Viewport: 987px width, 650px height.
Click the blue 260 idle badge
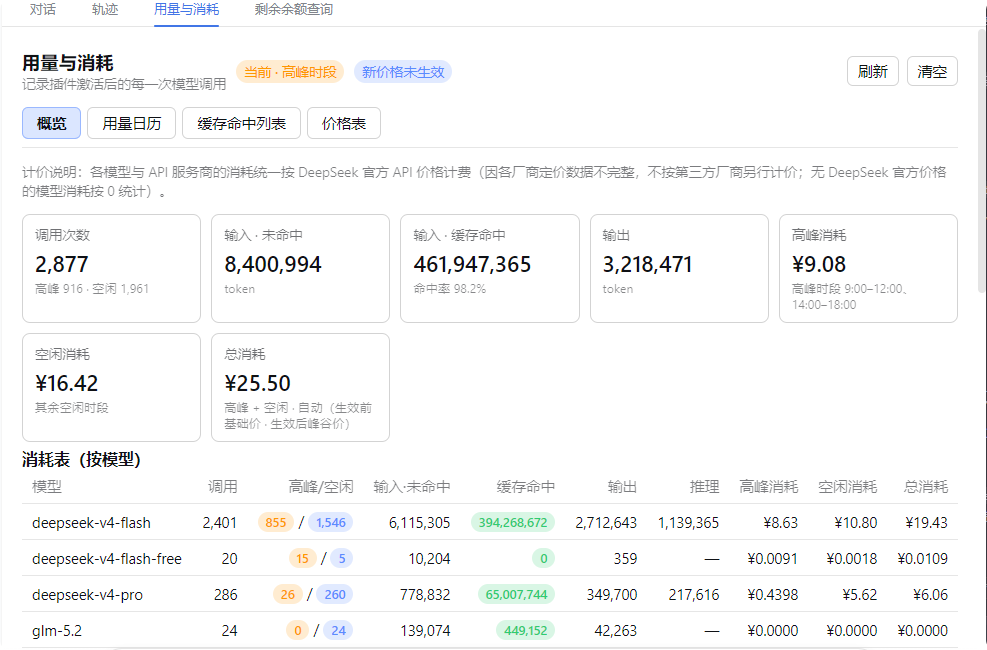pos(335,594)
